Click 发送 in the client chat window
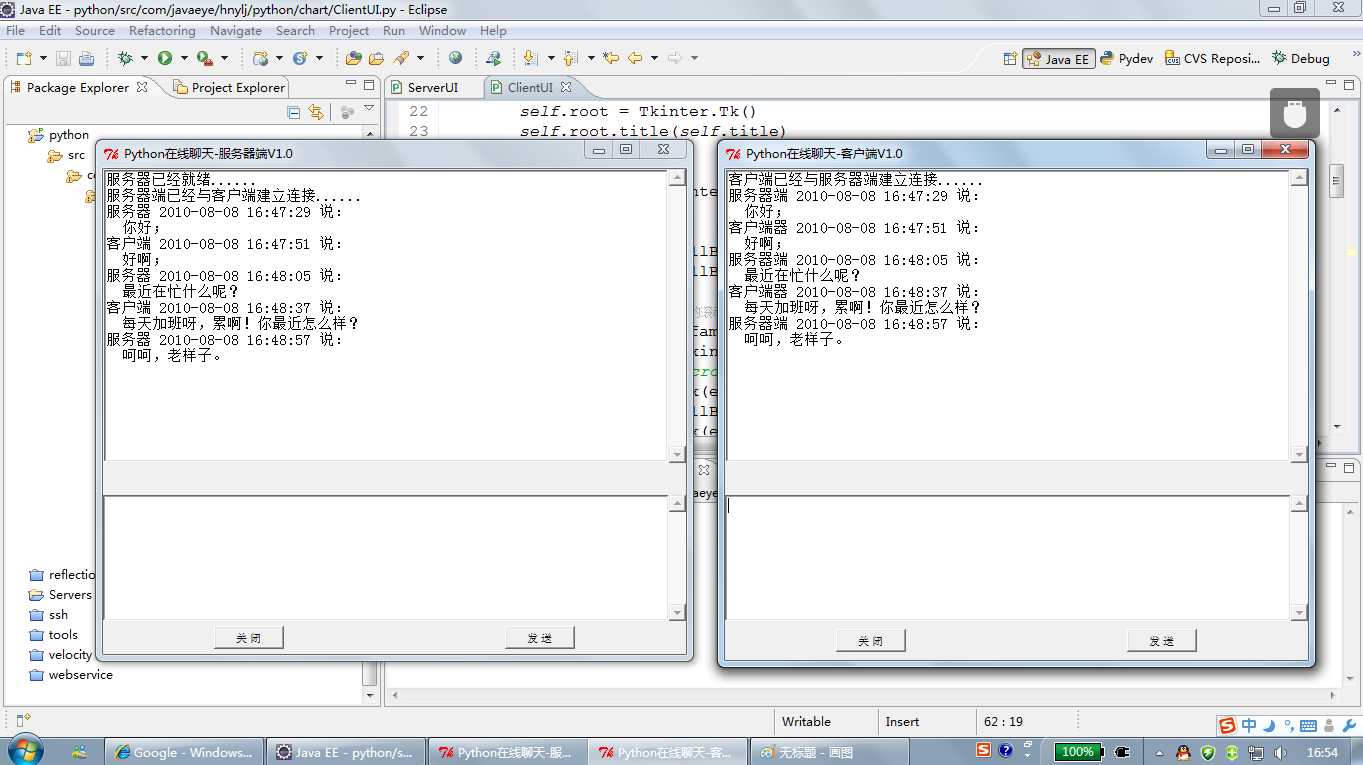Screen dimensions: 1363x765 coord(1162,640)
